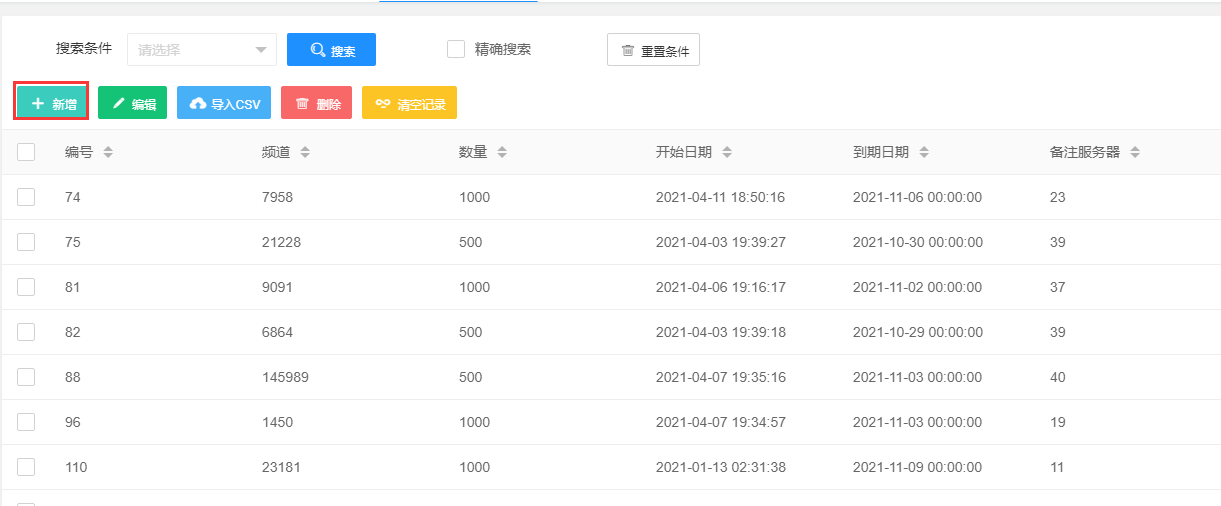The image size is (1221, 506).
Task: Click the 导入CSV import button
Action: coord(224,103)
